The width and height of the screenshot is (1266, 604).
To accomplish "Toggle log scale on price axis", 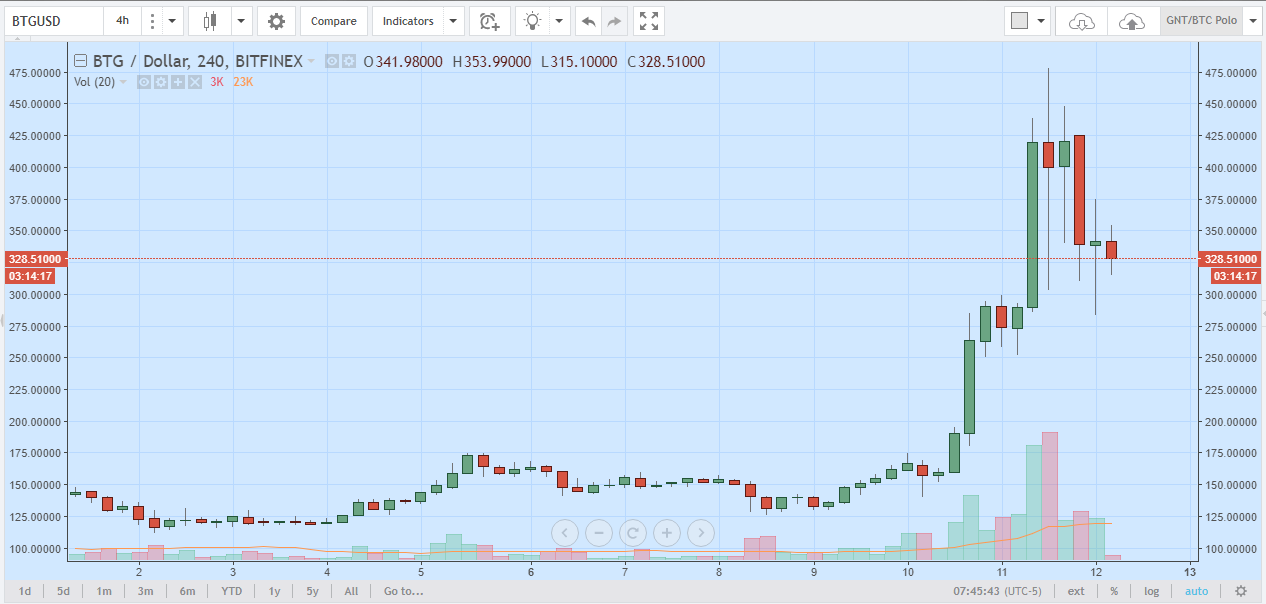I will coord(1152,591).
